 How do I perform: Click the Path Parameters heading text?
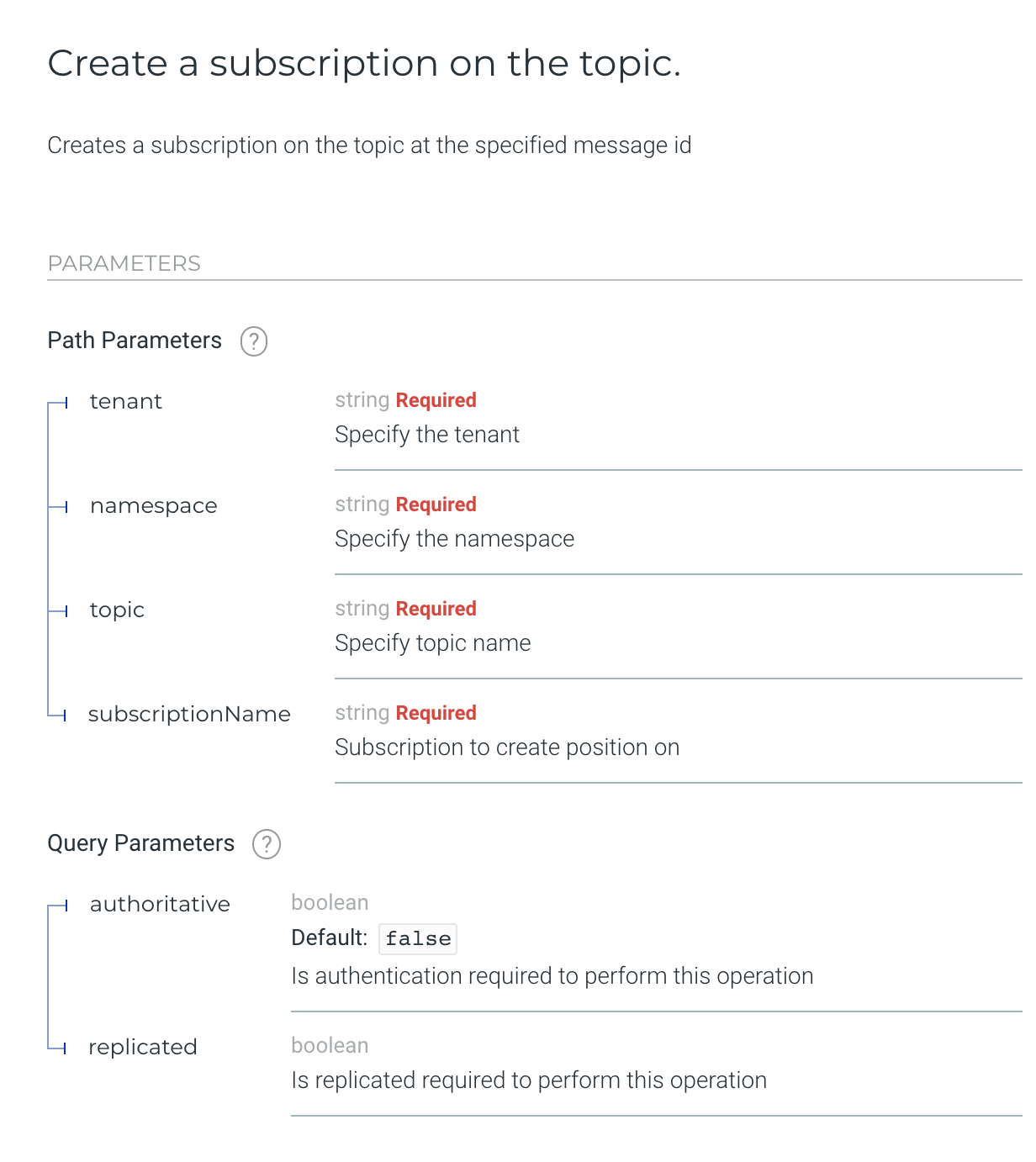[x=135, y=341]
